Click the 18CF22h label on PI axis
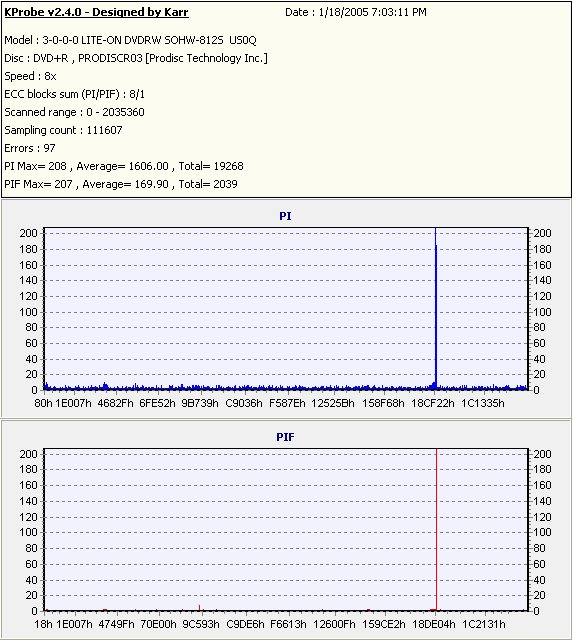 click(432, 403)
